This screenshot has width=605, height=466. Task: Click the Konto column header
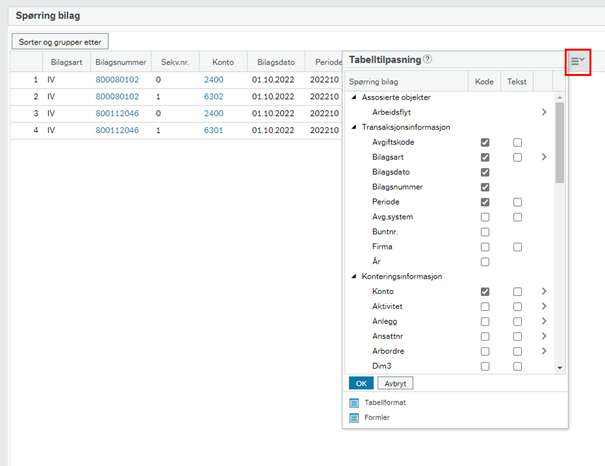pyautogui.click(x=223, y=62)
